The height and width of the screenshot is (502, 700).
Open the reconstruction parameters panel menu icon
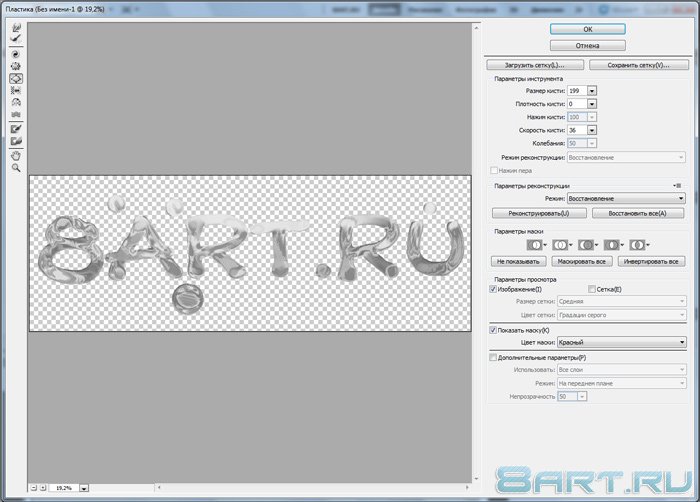point(678,185)
